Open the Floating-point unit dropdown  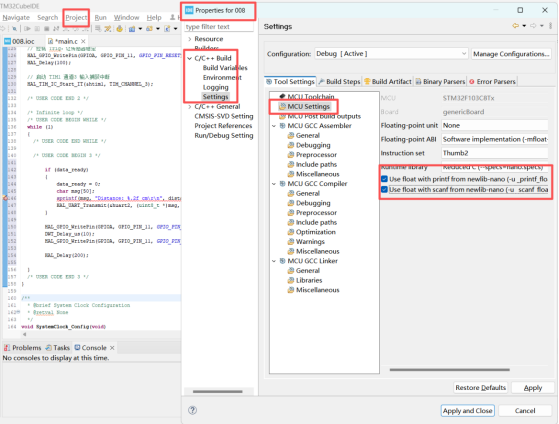[x=494, y=126]
